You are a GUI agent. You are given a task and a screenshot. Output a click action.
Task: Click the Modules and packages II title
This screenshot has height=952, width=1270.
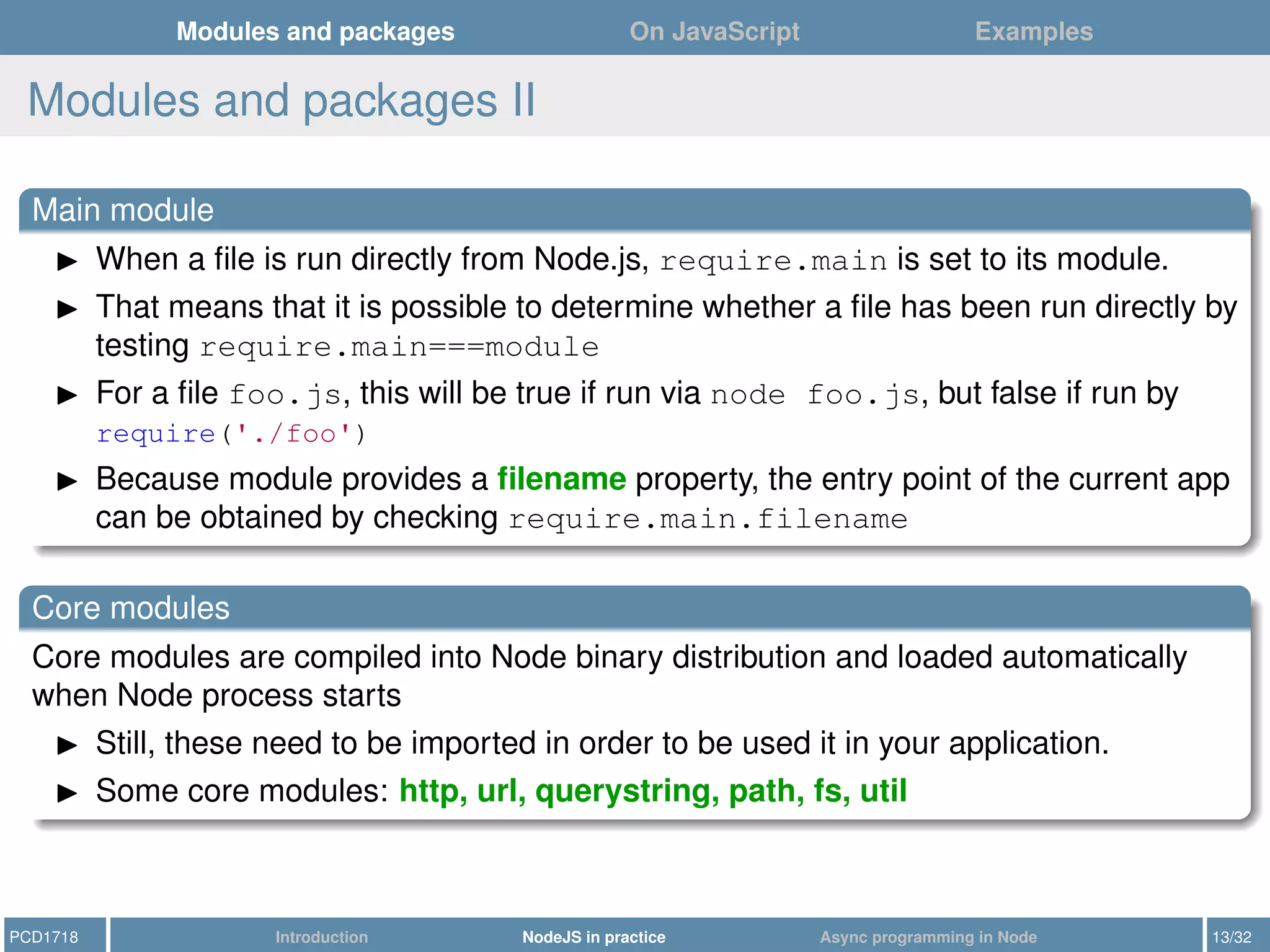tap(282, 100)
